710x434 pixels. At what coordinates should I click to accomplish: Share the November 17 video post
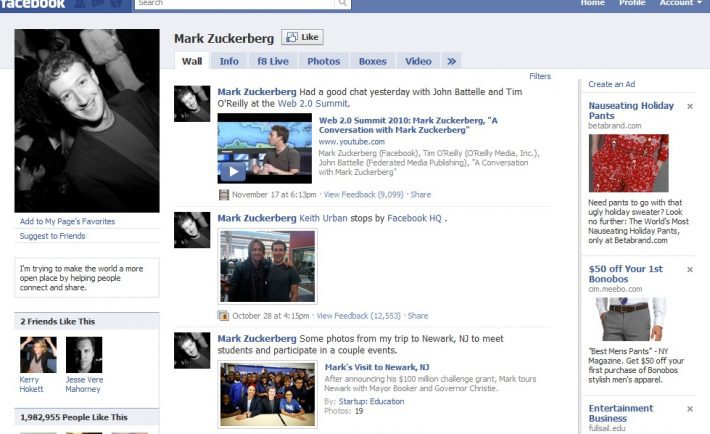(421, 195)
